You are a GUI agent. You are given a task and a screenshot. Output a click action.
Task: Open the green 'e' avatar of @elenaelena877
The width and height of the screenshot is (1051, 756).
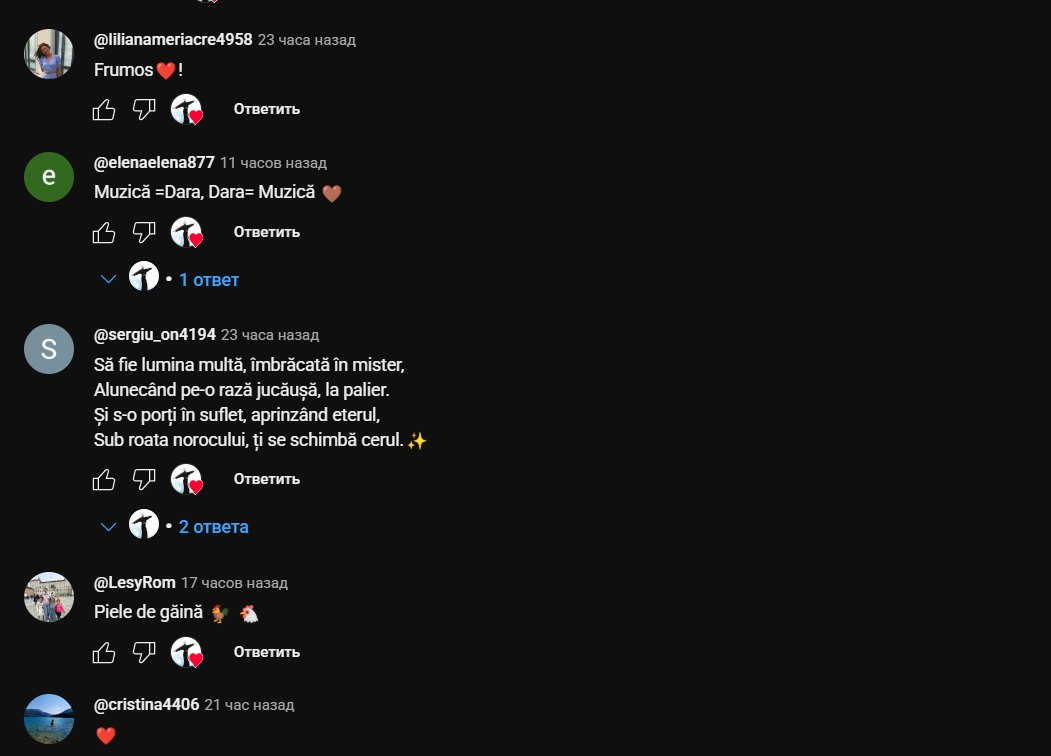pyautogui.click(x=49, y=177)
